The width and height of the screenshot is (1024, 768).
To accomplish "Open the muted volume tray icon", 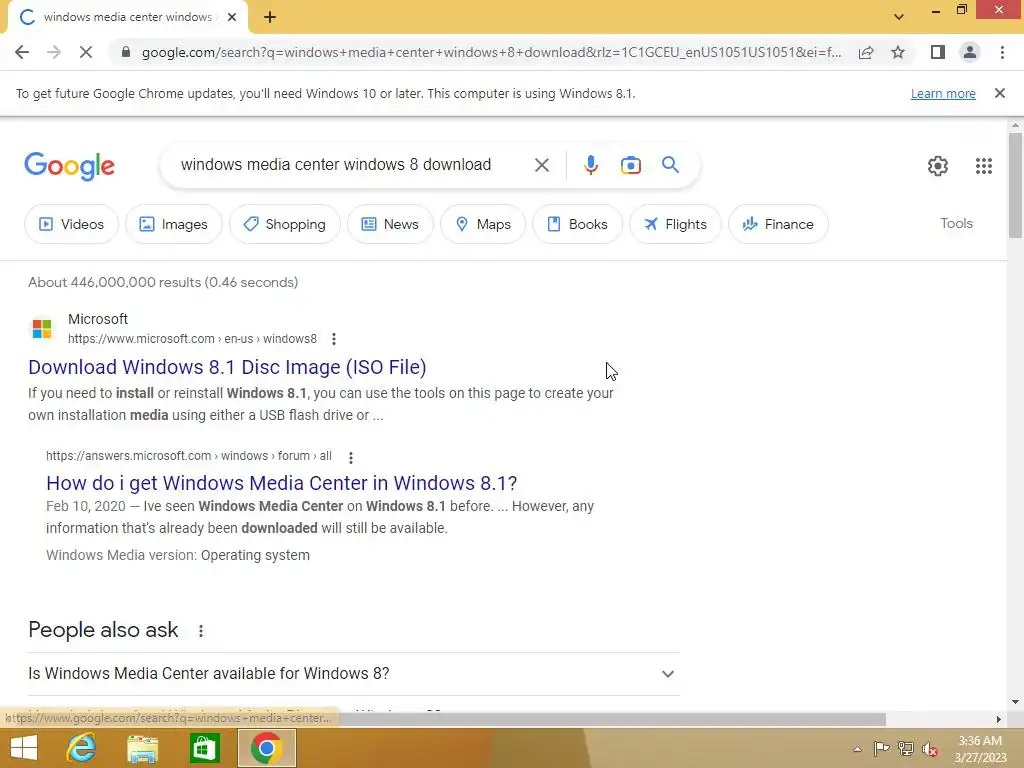I will pos(930,749).
